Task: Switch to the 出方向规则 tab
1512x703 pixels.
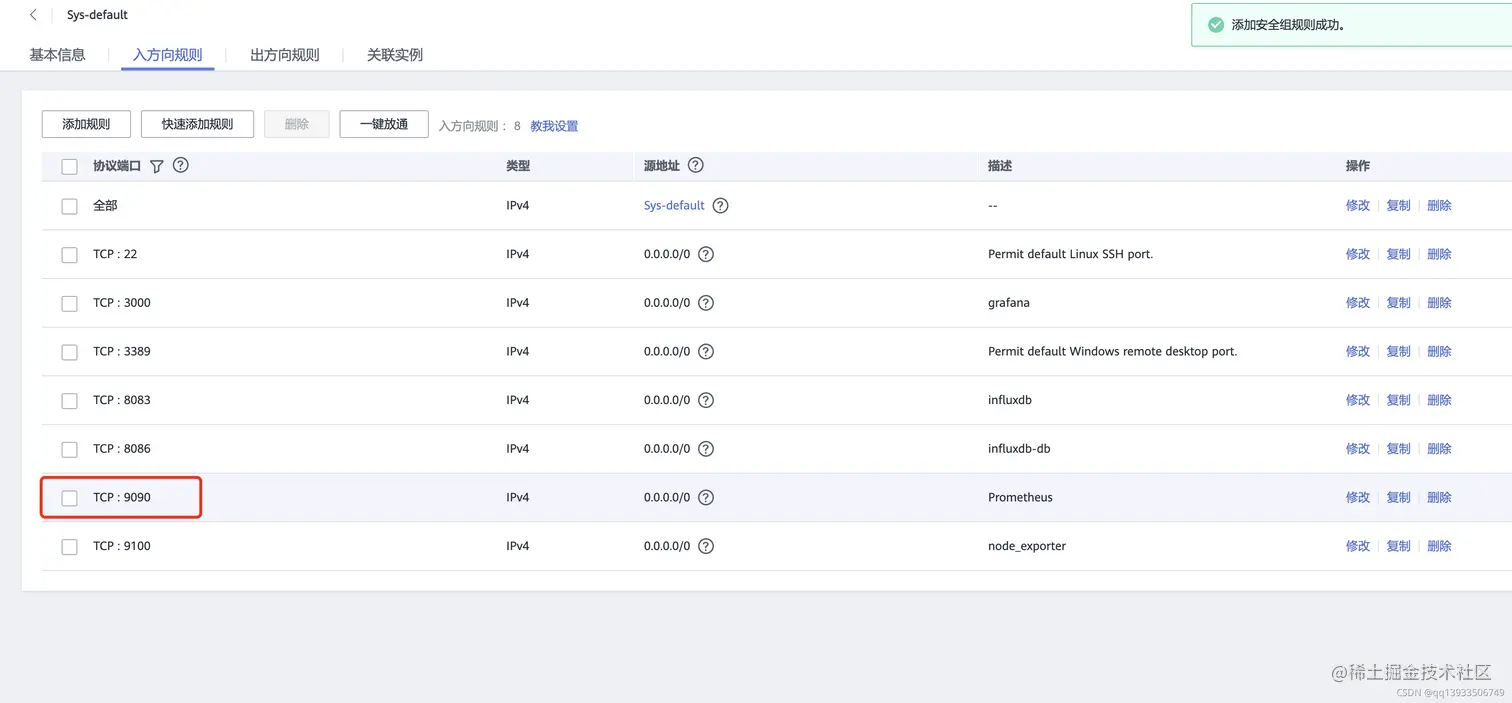Action: [285, 55]
